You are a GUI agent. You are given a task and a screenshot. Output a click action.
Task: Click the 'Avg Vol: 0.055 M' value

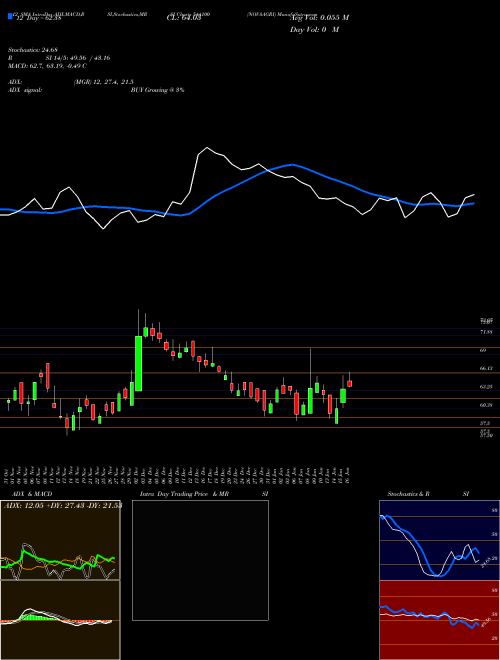[319, 18]
